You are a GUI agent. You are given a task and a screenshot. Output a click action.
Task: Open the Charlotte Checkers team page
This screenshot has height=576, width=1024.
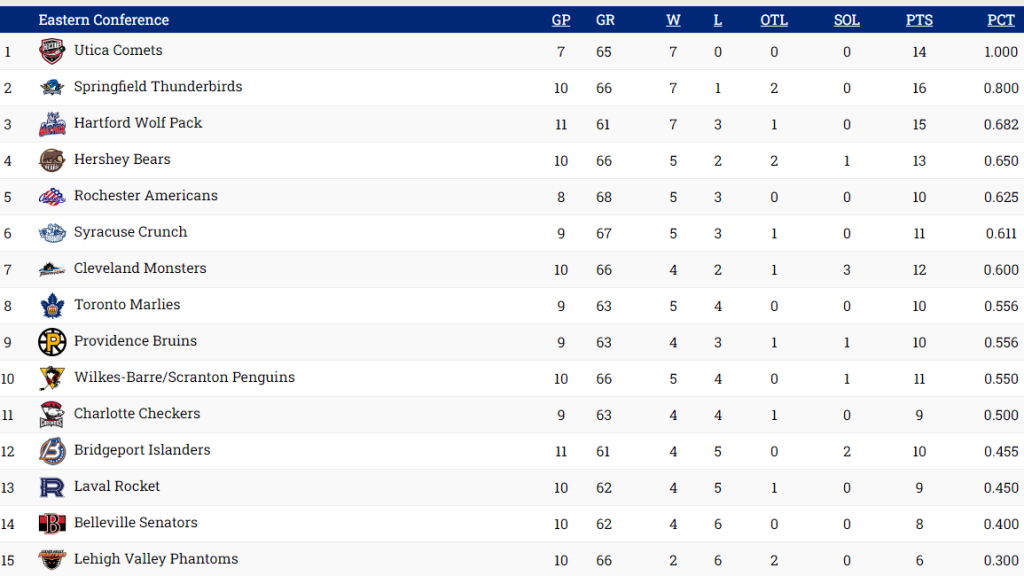click(137, 414)
